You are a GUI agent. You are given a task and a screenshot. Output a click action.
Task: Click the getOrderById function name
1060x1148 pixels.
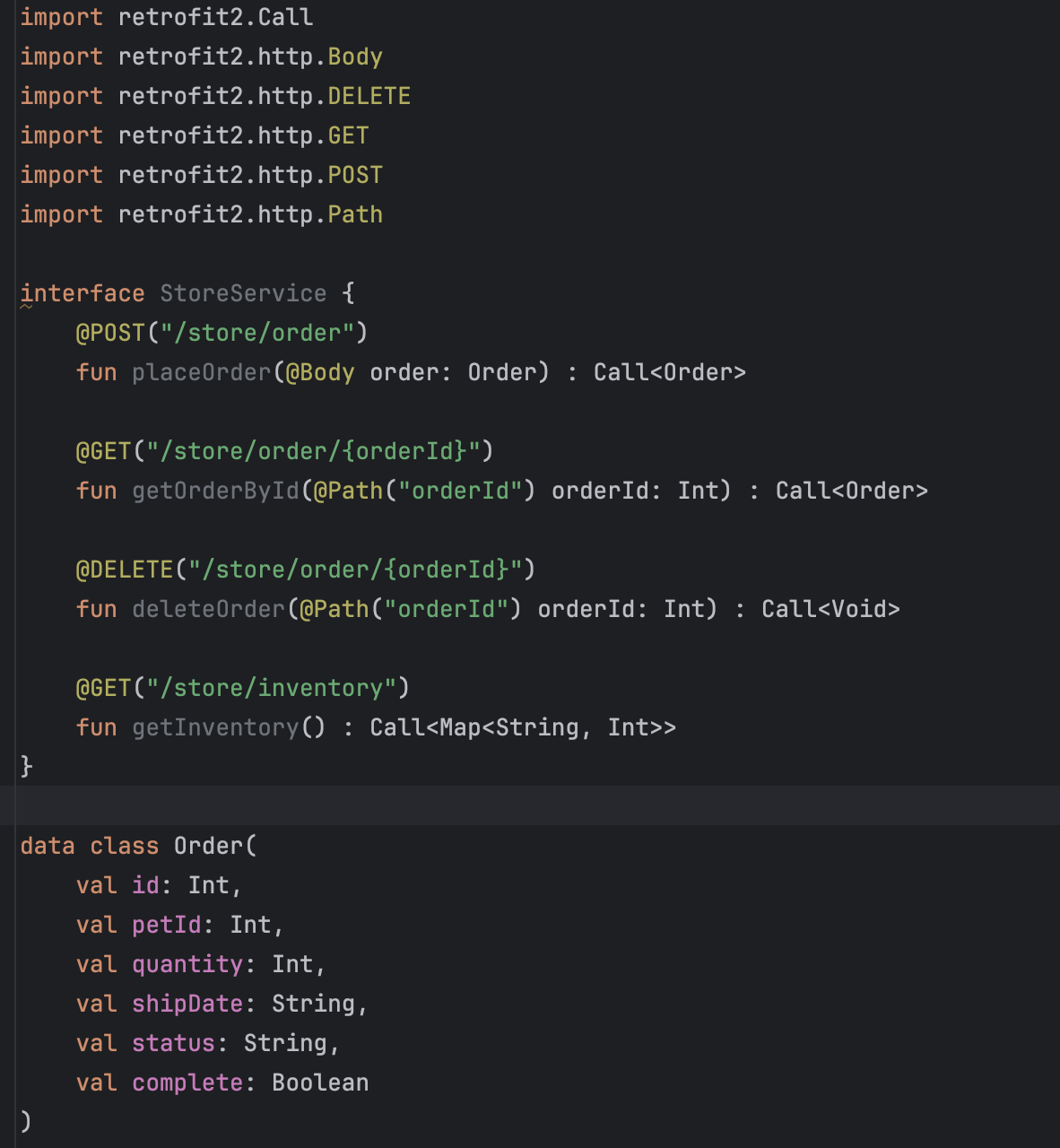(x=215, y=491)
